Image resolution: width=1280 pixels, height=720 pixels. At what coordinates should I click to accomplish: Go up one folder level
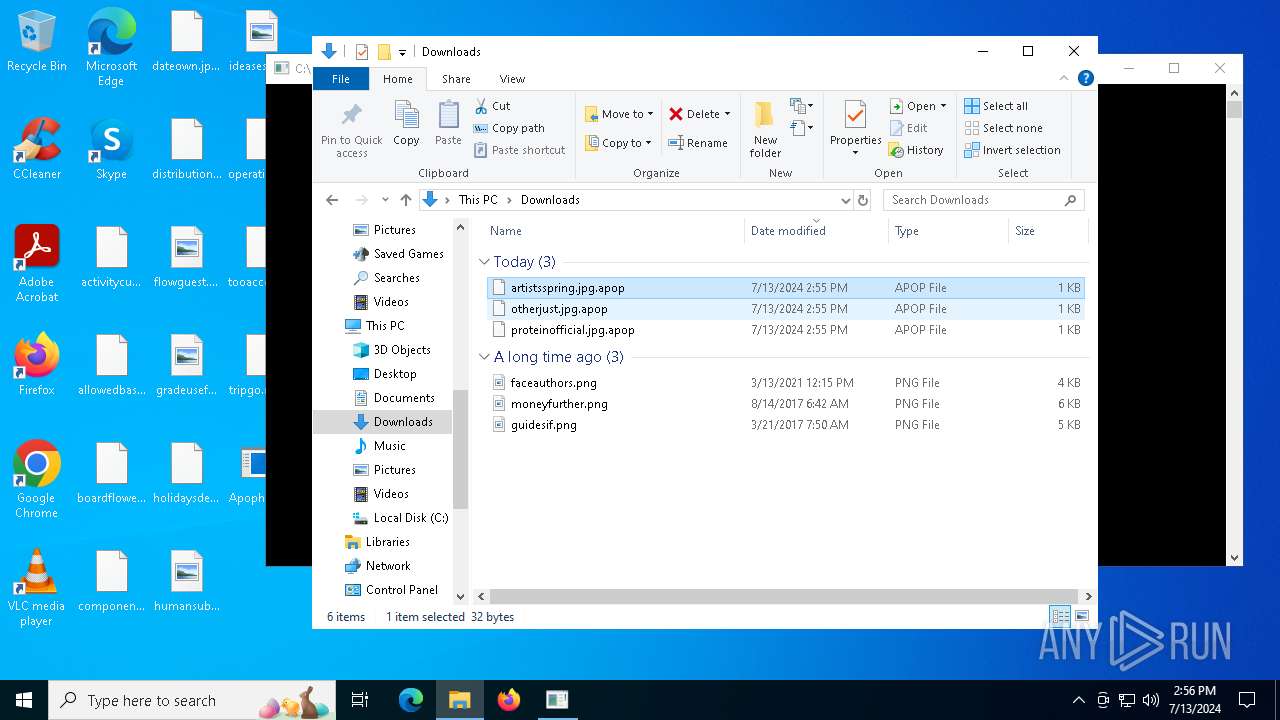click(x=405, y=200)
